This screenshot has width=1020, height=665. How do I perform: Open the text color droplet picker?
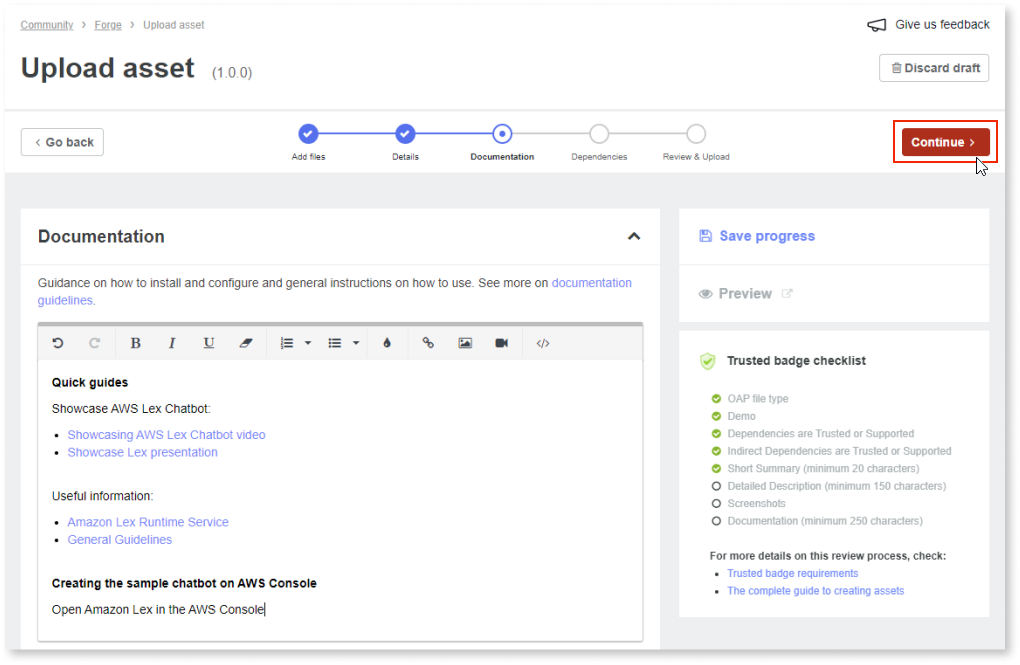click(x=387, y=343)
